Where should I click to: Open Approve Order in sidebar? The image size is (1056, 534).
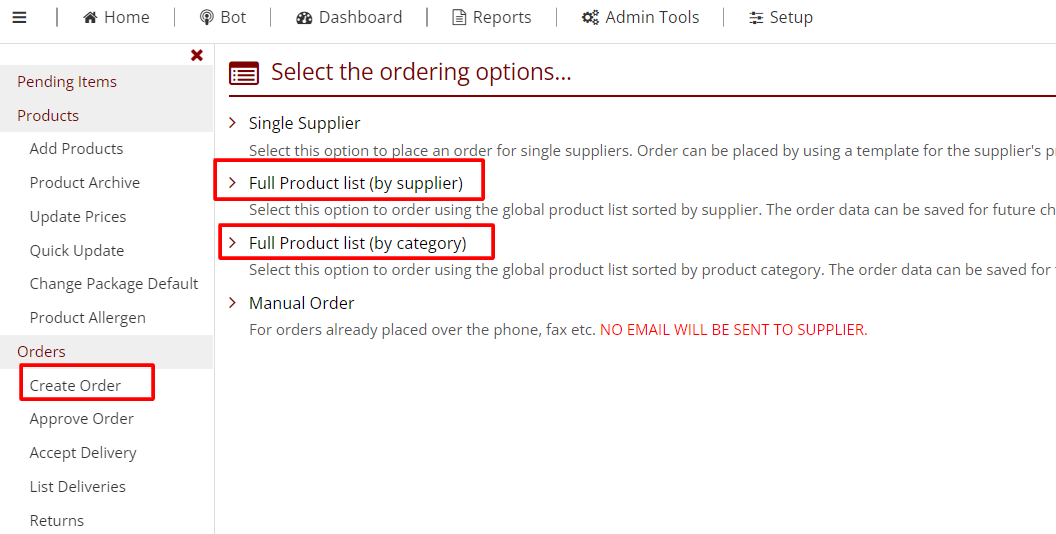(82, 419)
